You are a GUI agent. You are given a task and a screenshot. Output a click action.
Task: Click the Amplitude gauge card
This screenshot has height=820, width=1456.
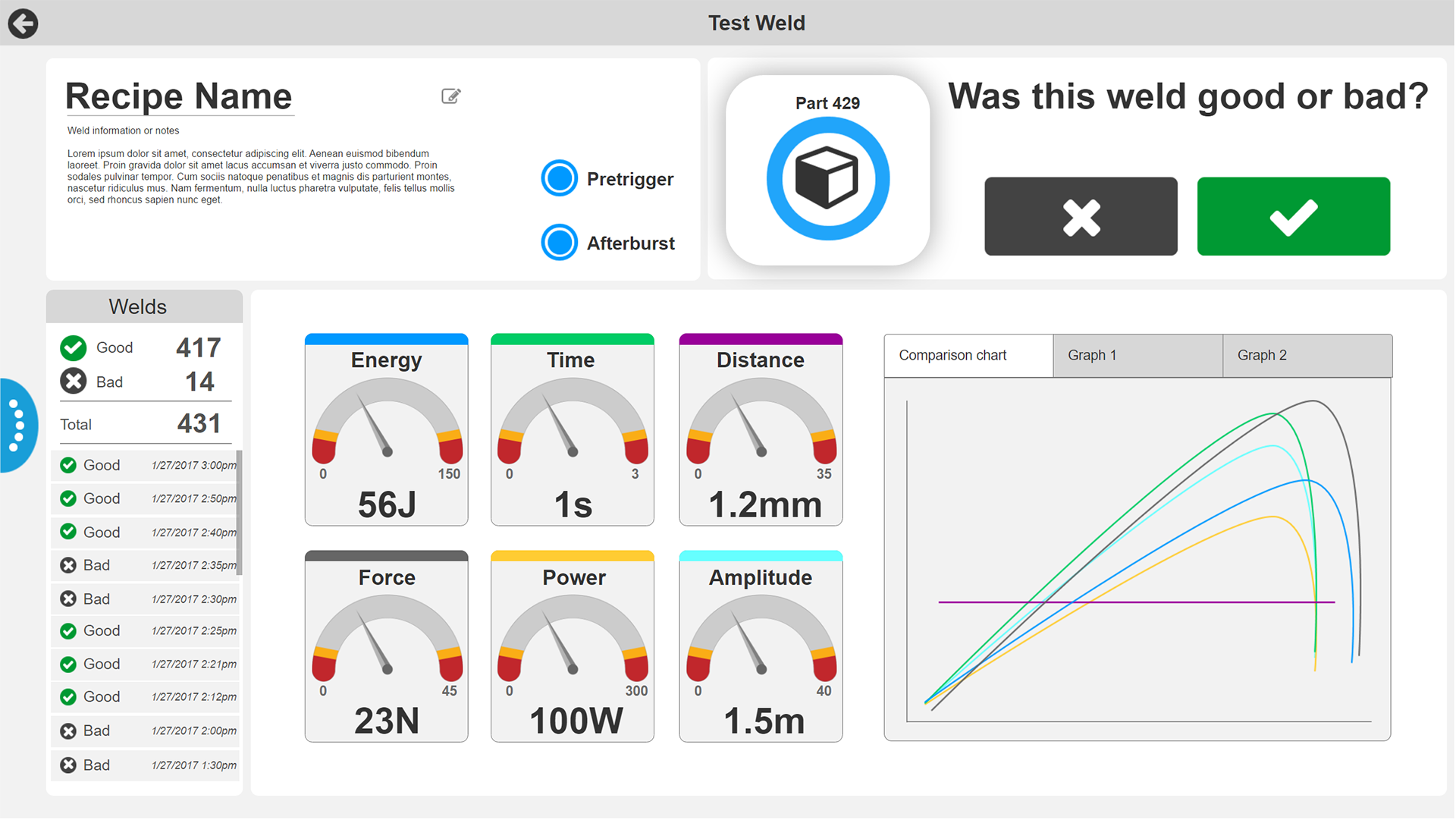(x=761, y=647)
